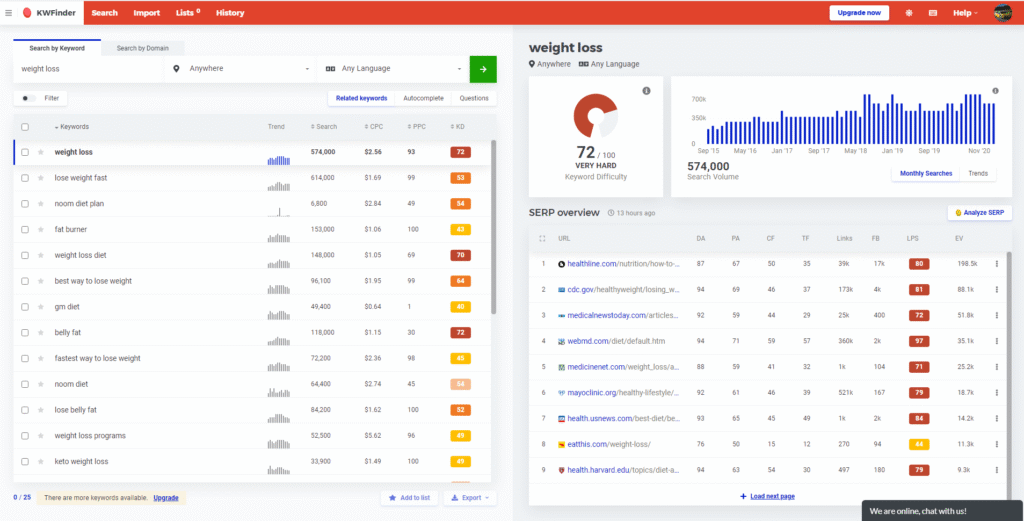Image resolution: width=1024 pixels, height=521 pixels.
Task: Click the green search arrow button
Action: point(483,69)
